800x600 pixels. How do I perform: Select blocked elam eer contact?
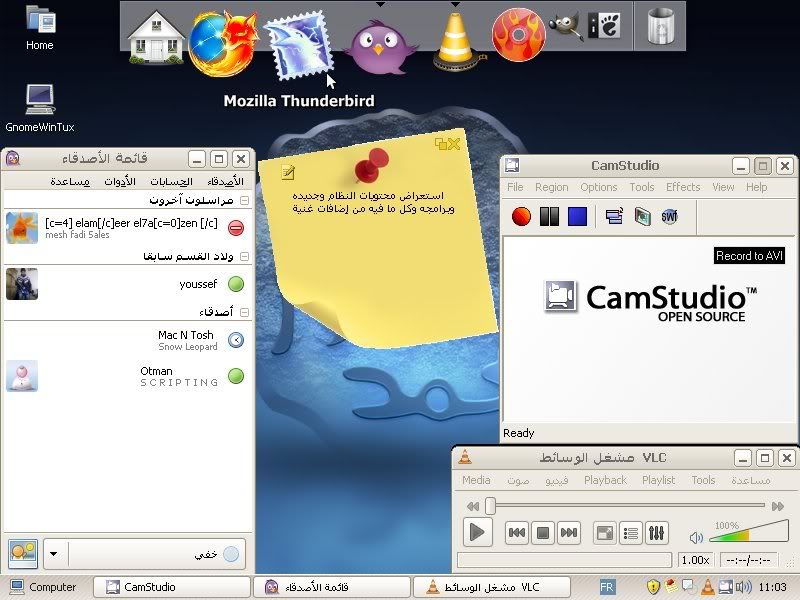[x=128, y=228]
